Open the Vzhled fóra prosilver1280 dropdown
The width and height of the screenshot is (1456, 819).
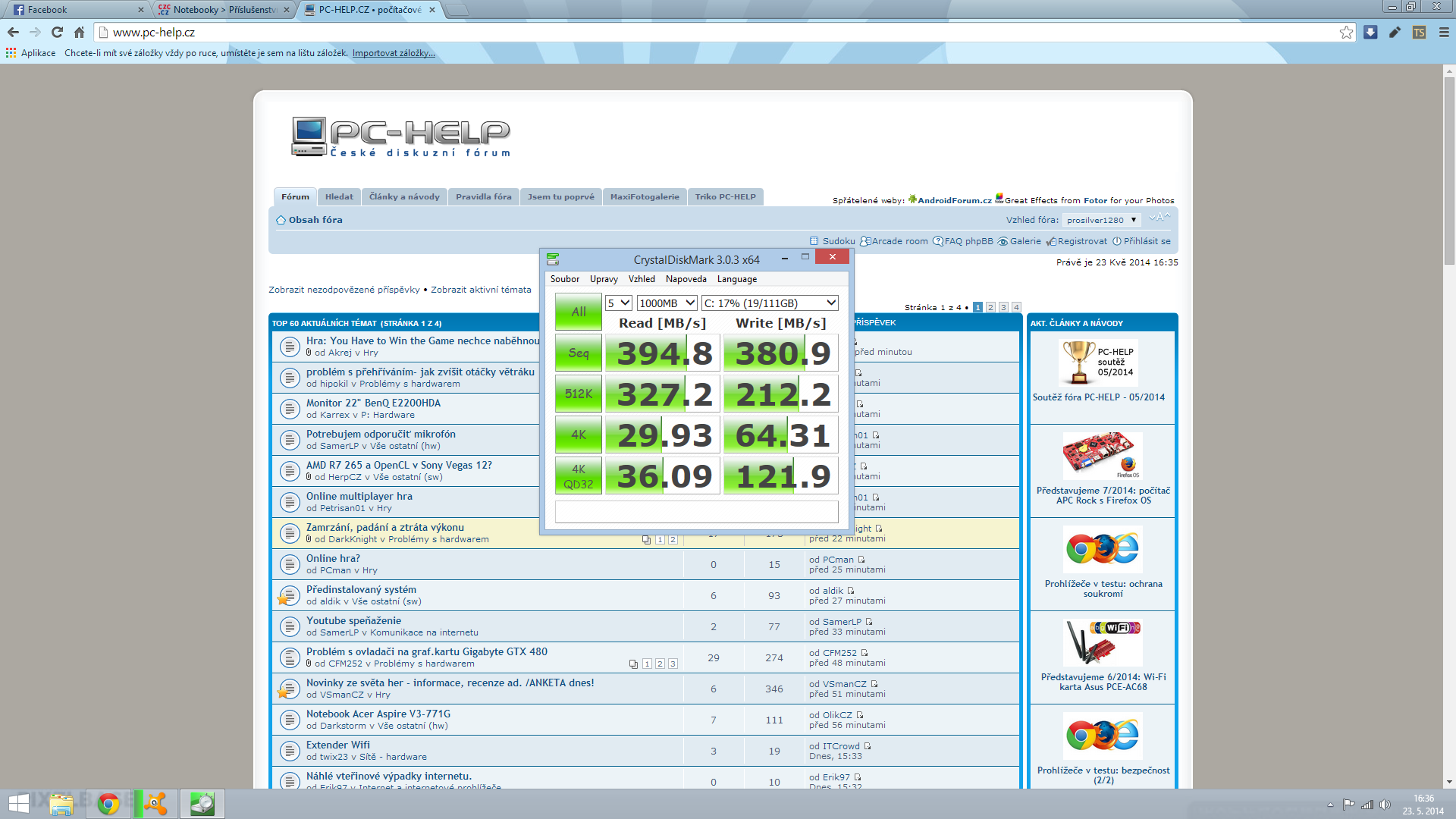click(1101, 220)
